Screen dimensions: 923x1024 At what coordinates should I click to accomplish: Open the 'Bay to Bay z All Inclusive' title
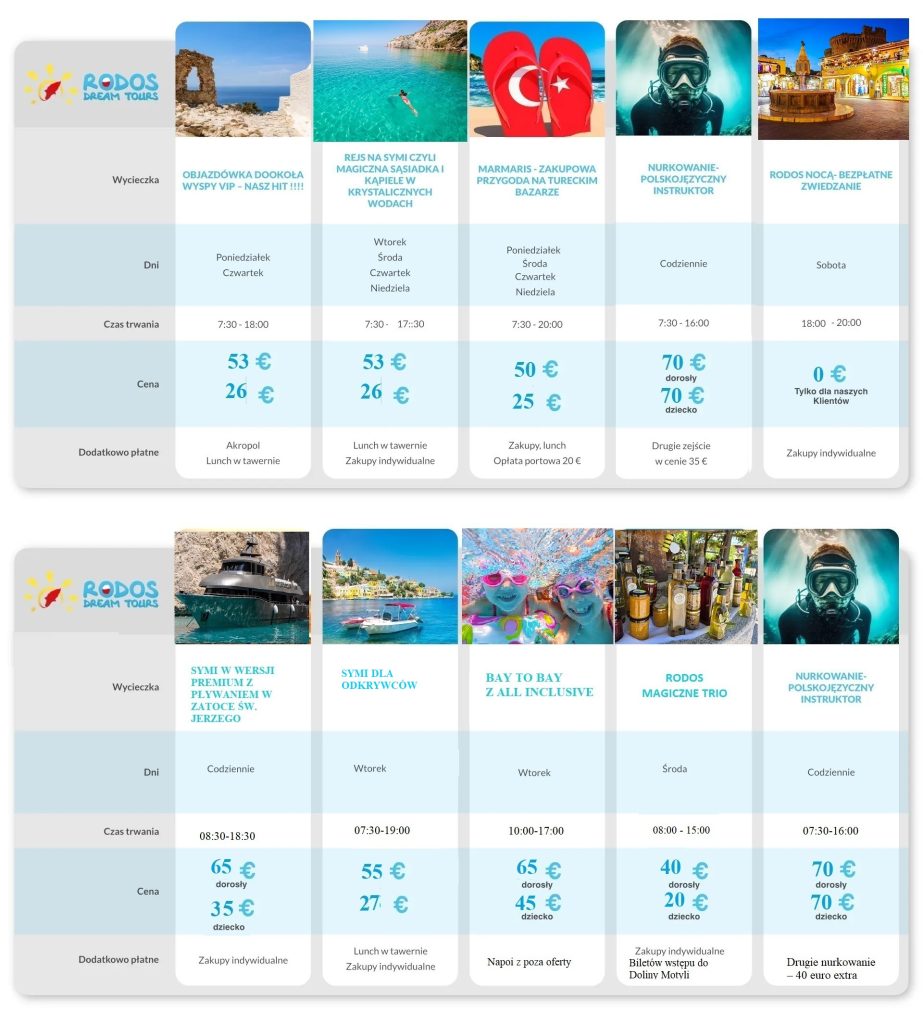(x=539, y=685)
